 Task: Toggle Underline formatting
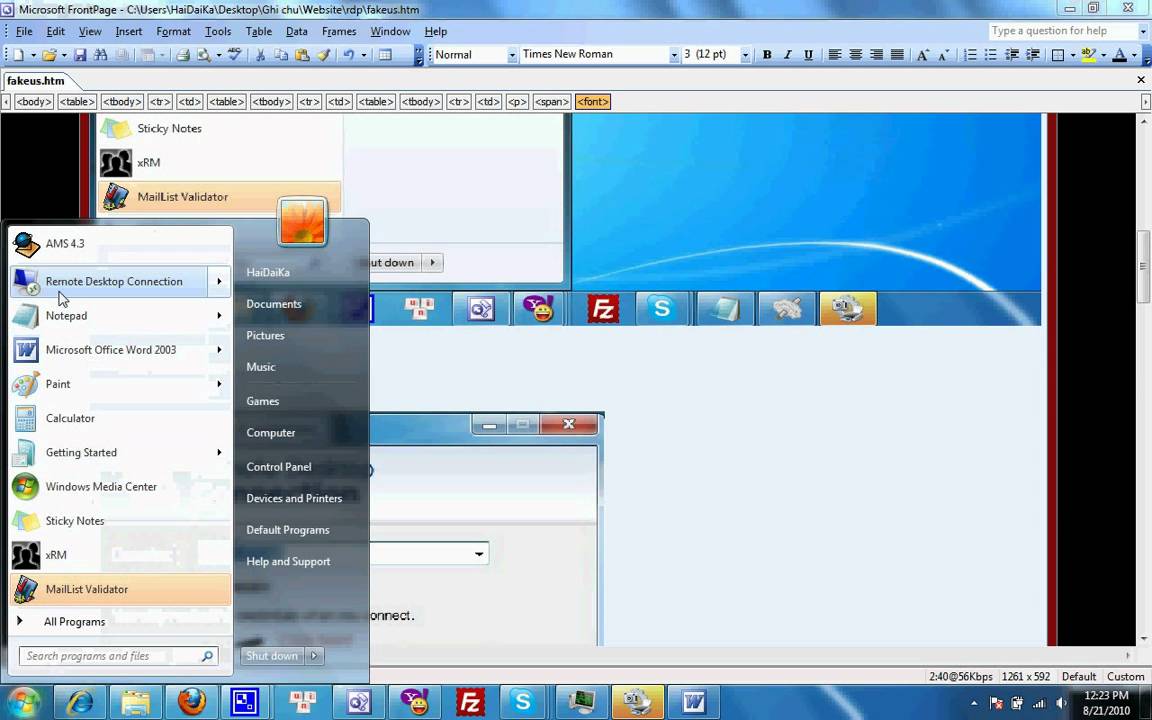pos(808,55)
